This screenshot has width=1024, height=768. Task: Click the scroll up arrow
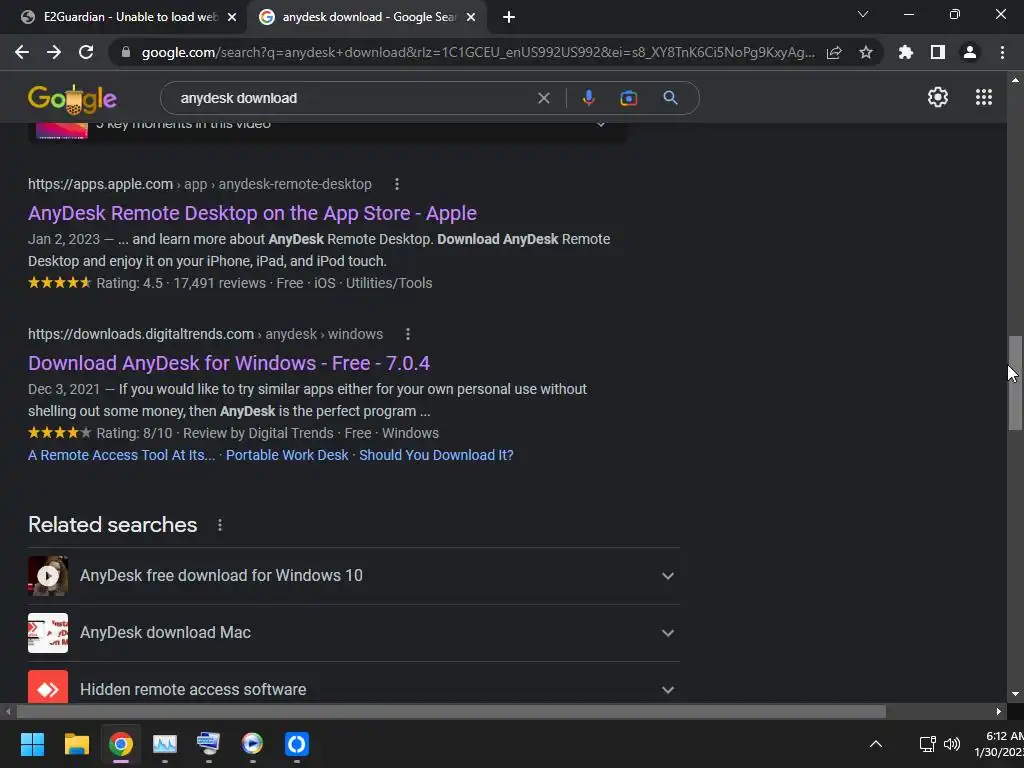pyautogui.click(x=1014, y=80)
